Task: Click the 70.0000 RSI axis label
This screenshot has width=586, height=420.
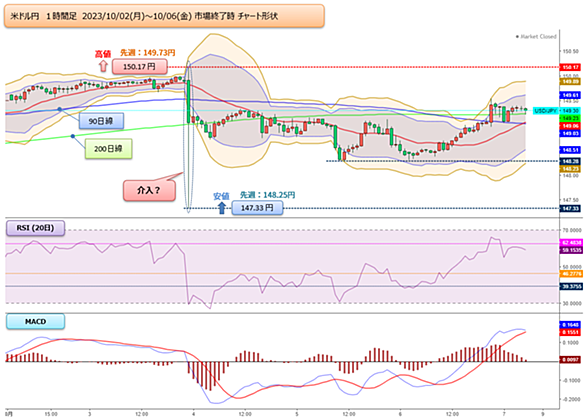Action: coord(572,231)
